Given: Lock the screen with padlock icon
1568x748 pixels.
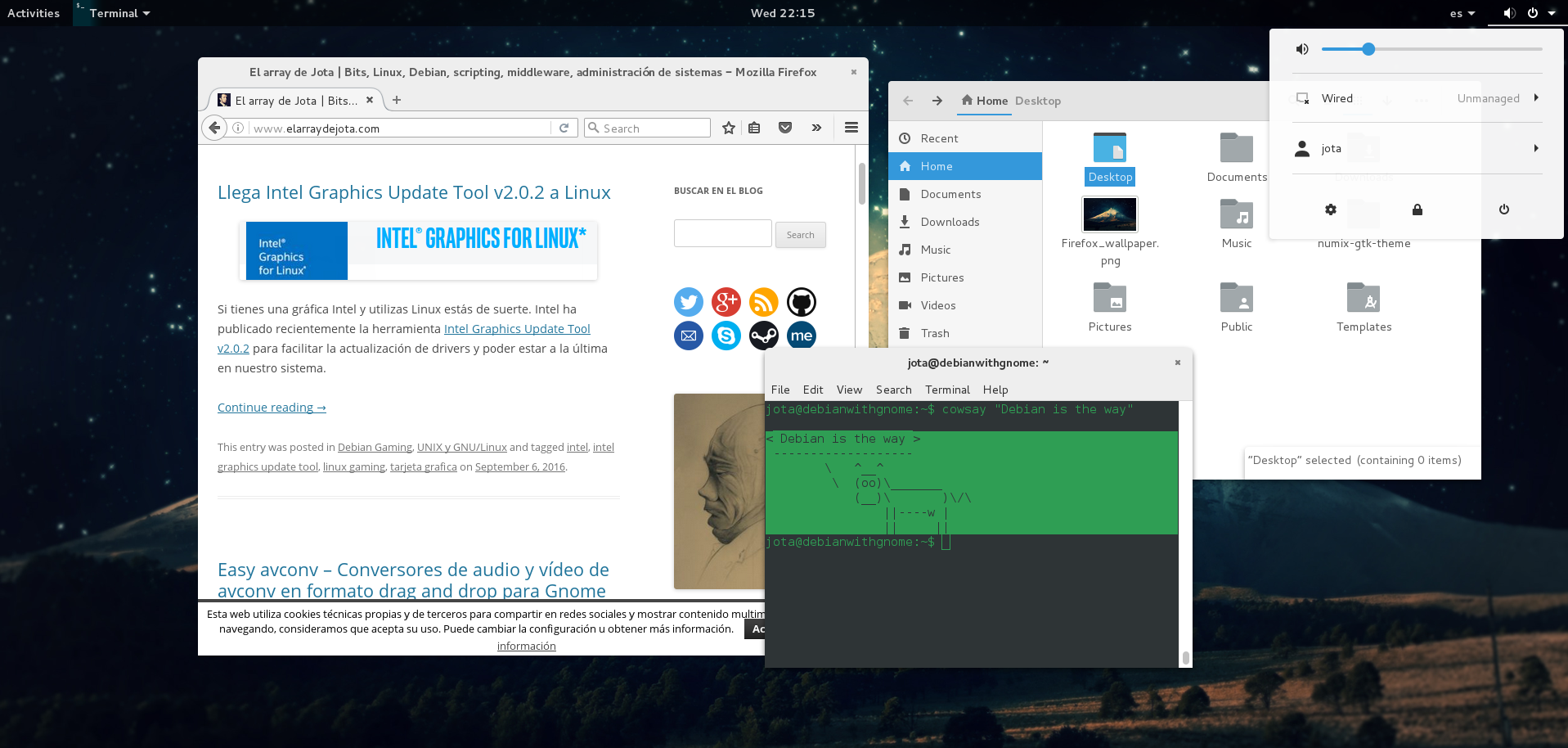Looking at the screenshot, I should [1417, 210].
